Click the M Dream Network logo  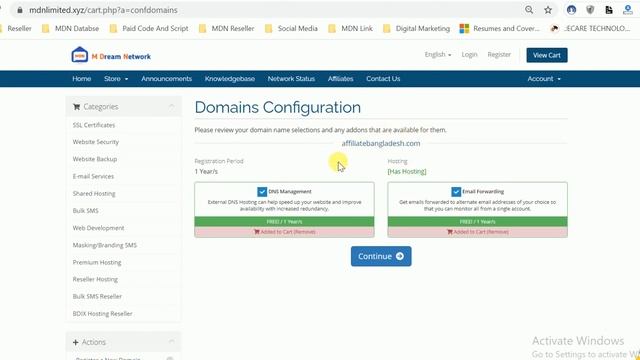[x=111, y=56]
